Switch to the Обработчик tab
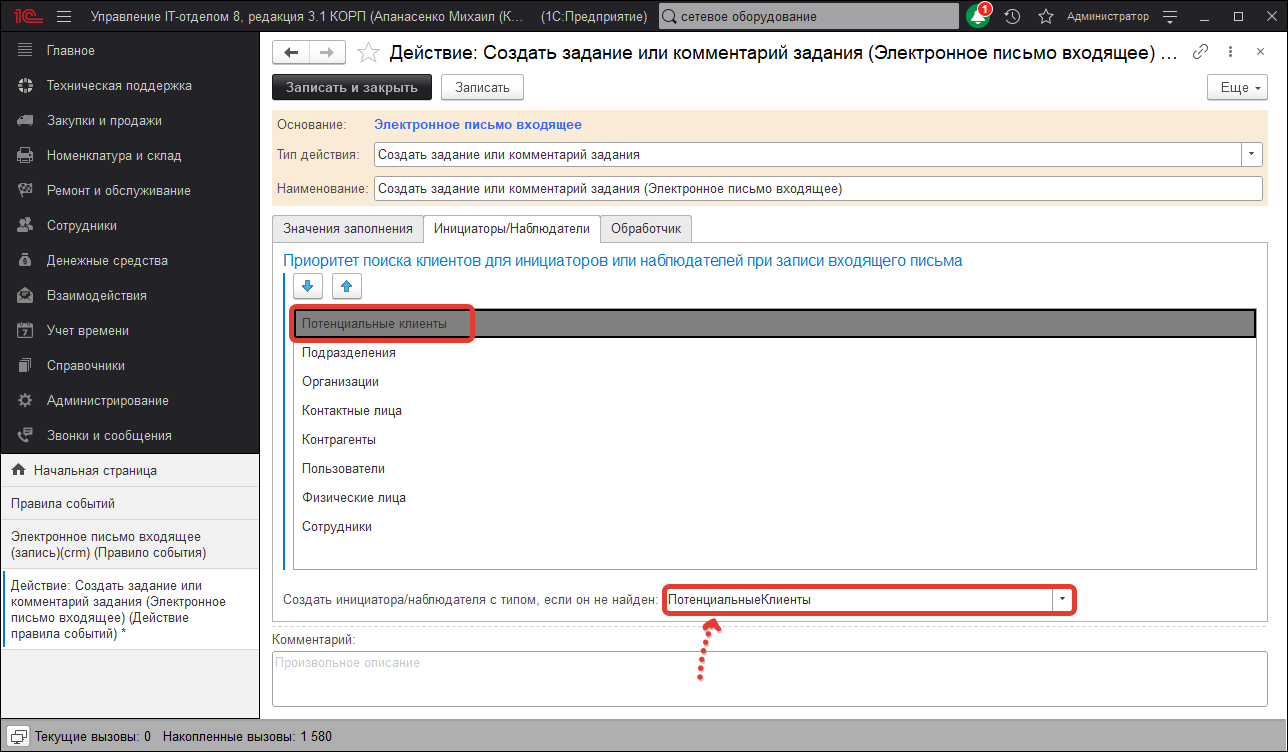1288x752 pixels. tap(645, 228)
